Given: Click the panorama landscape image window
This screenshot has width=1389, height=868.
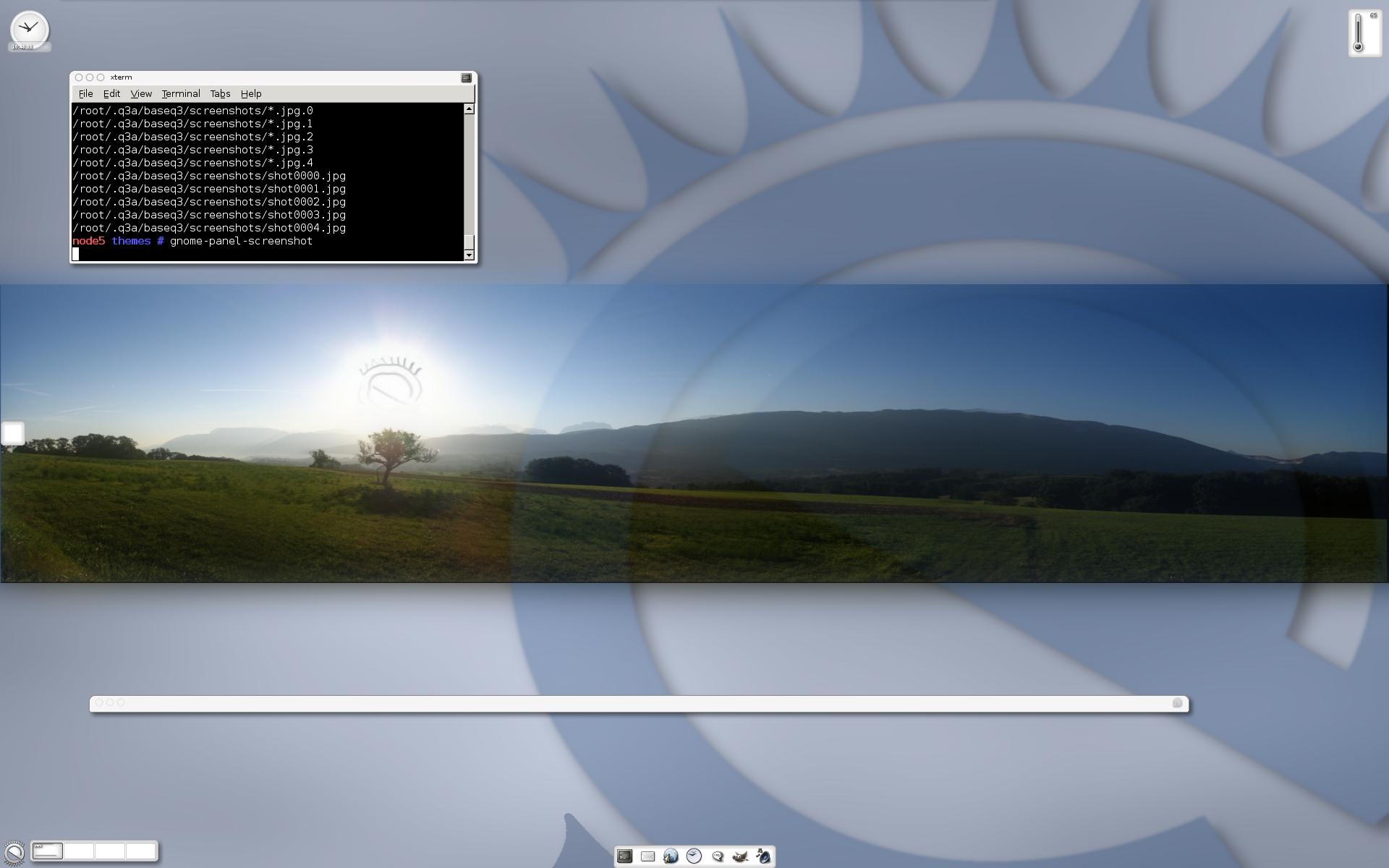Looking at the screenshot, I should click(x=694, y=433).
